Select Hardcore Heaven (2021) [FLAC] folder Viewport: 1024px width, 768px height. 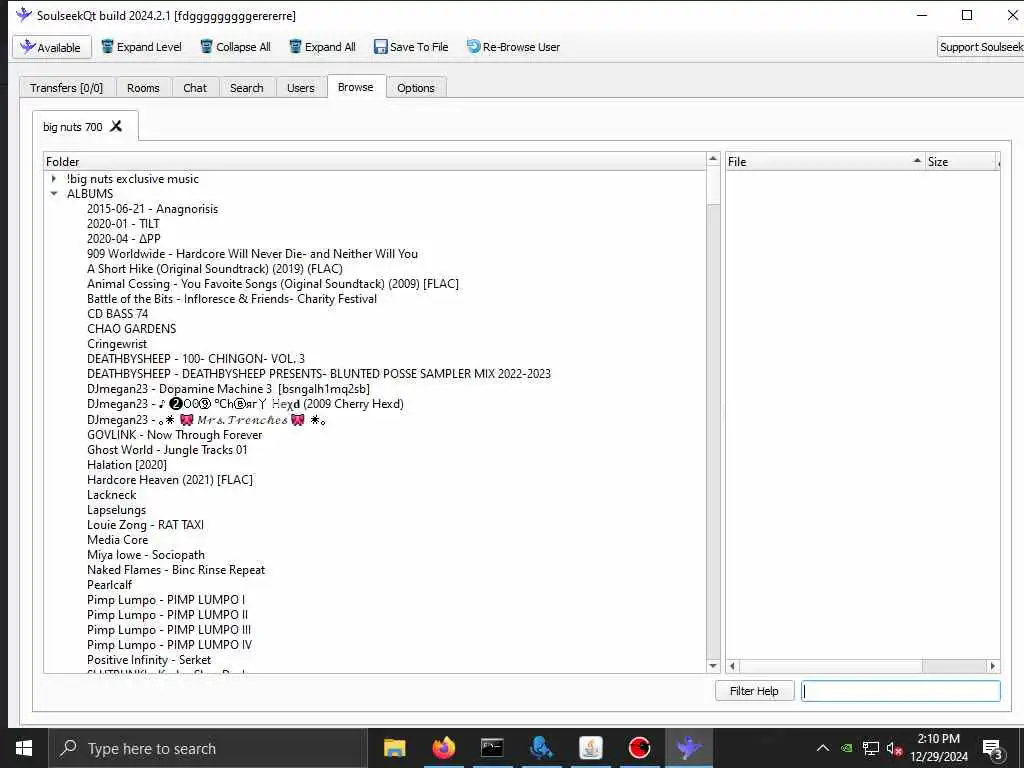point(170,480)
